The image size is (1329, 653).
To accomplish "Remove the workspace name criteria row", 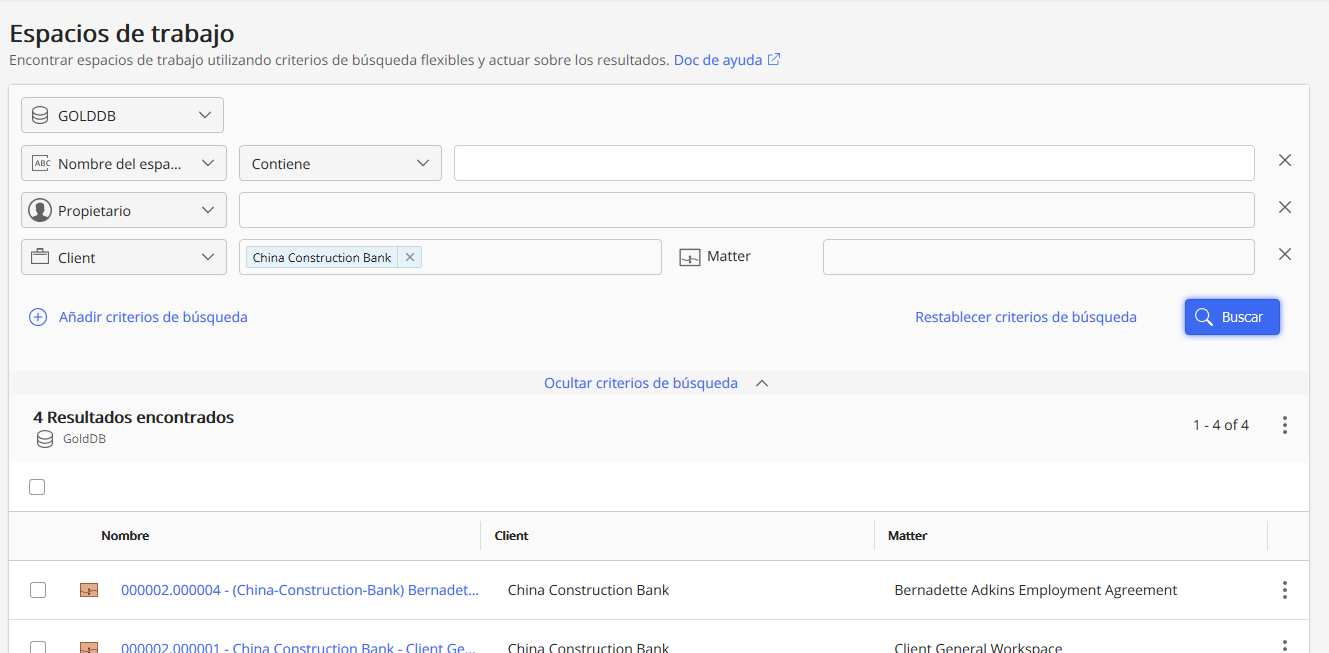I will pyautogui.click(x=1285, y=160).
